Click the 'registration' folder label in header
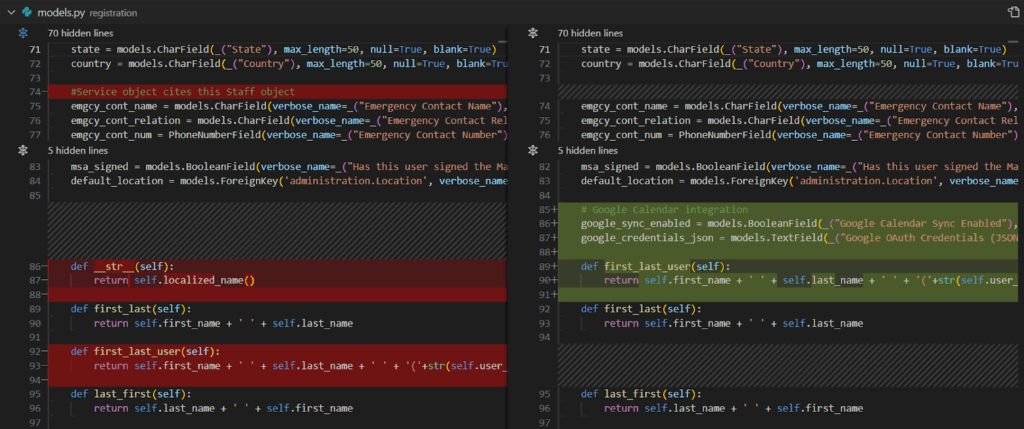Viewport: 1024px width, 429px height. 113,14
